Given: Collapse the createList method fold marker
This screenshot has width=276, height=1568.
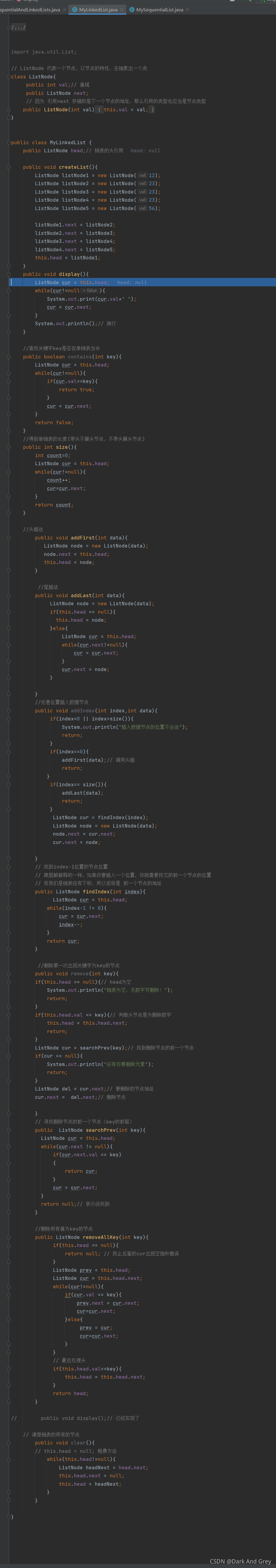Looking at the screenshot, I should (9, 168).
